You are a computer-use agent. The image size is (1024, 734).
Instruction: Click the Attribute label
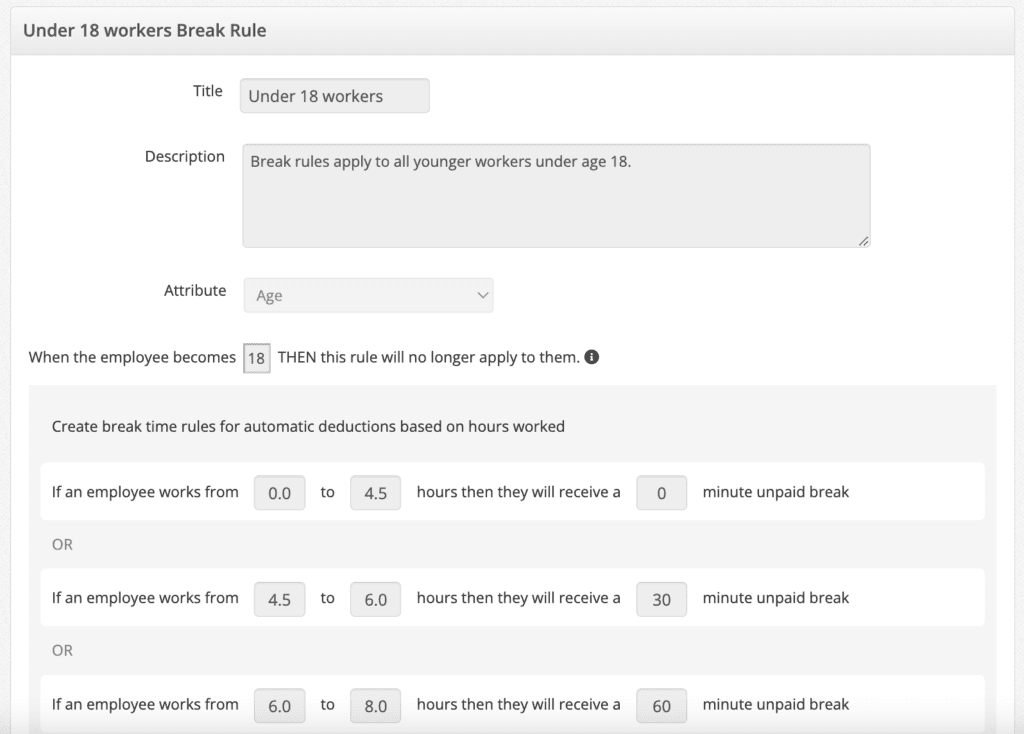(x=195, y=291)
